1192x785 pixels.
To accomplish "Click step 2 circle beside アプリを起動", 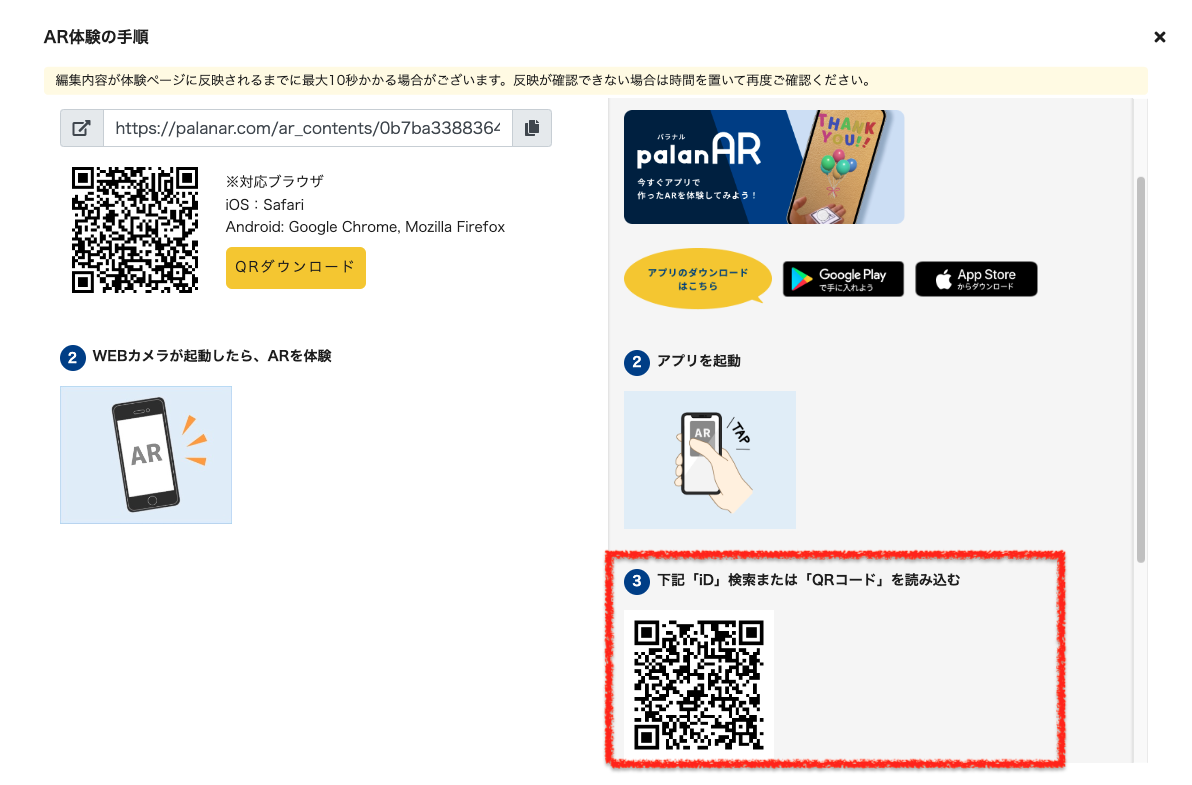I will click(x=637, y=362).
